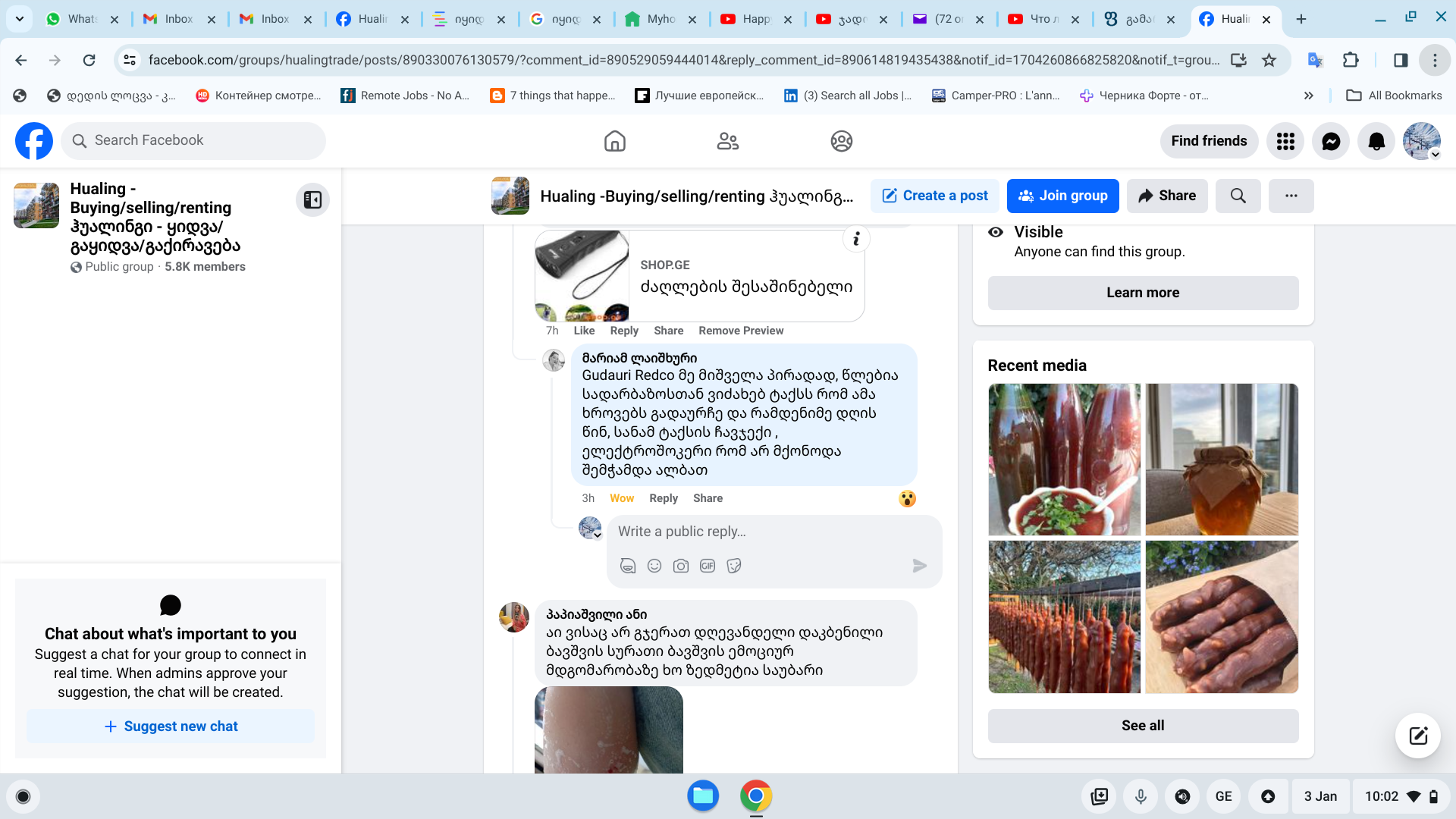
Task: Bookmark this page with star icon
Action: [x=1269, y=60]
